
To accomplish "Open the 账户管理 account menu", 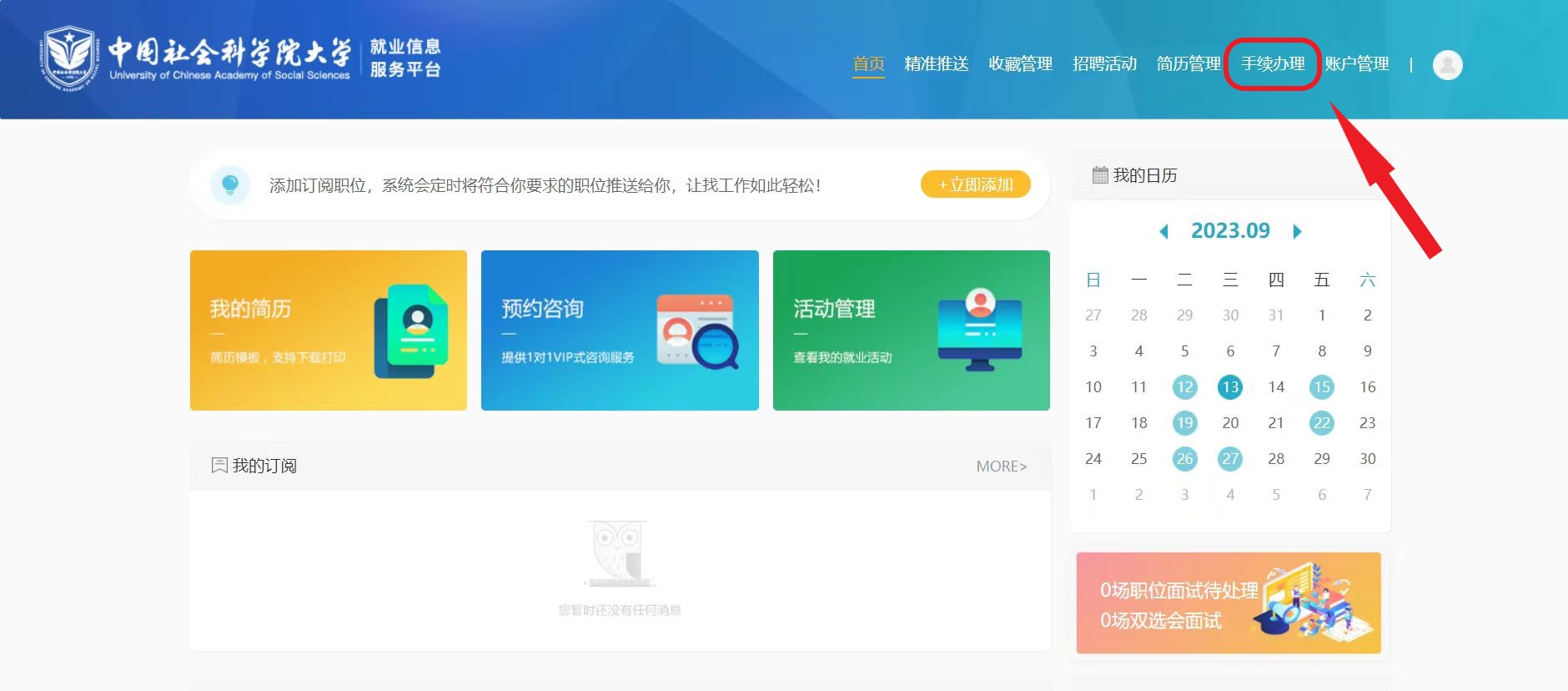I will (x=1356, y=64).
